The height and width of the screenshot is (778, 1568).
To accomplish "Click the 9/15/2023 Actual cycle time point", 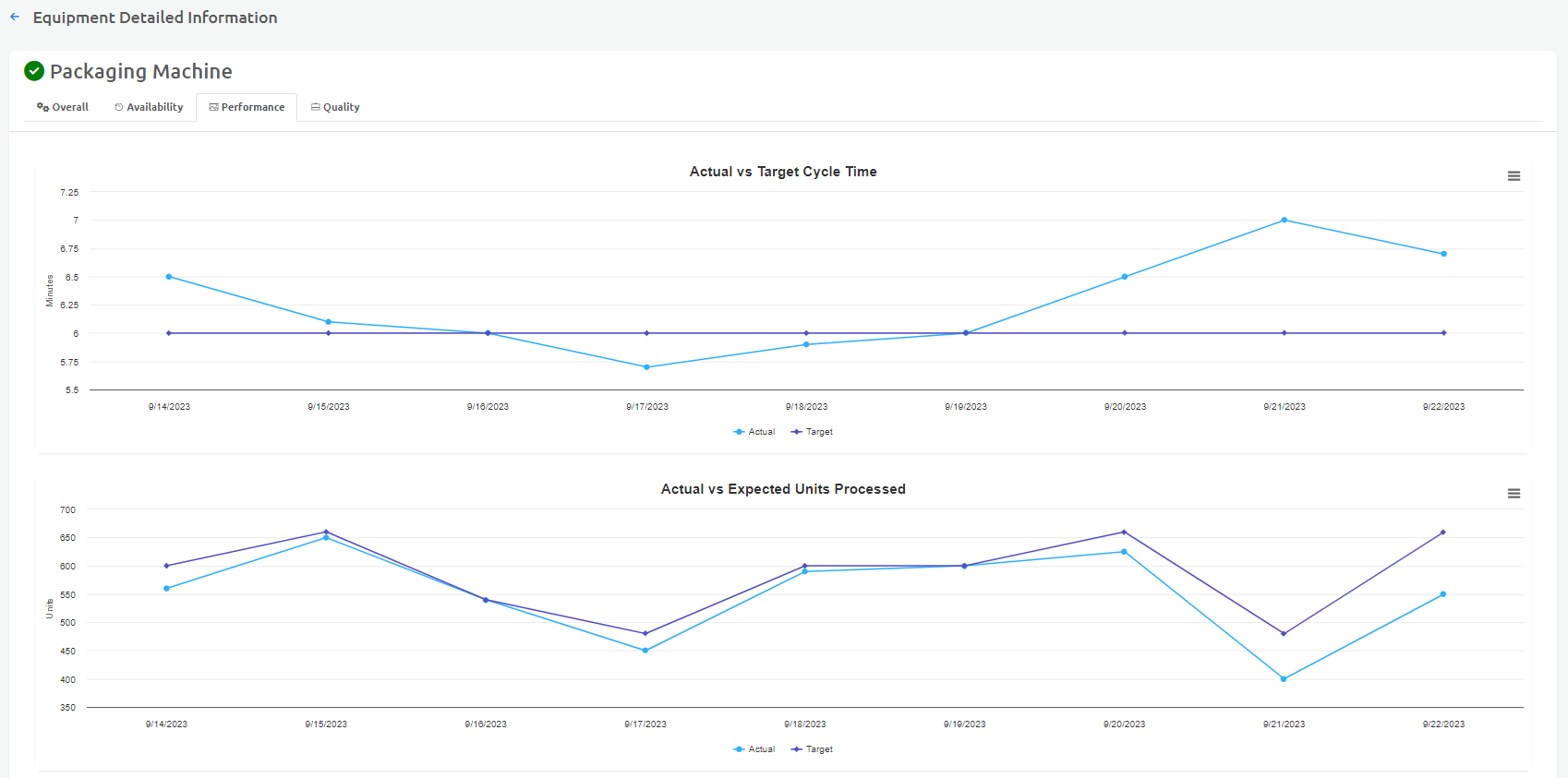I will tap(328, 322).
